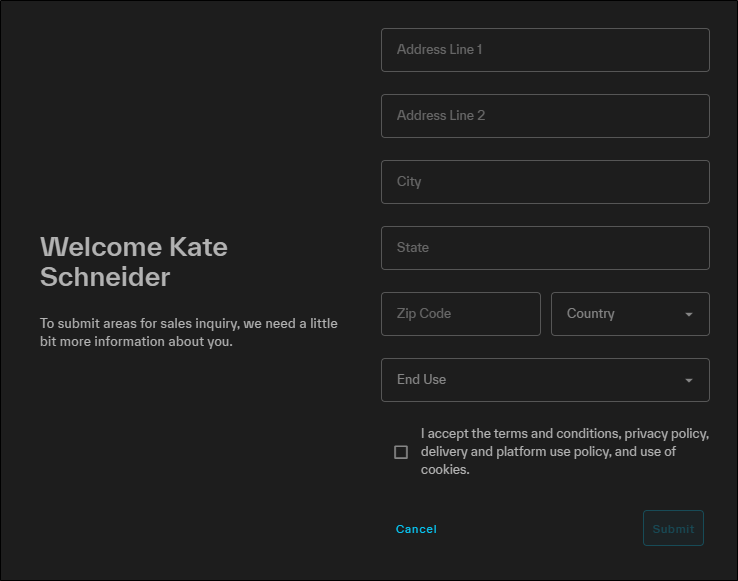This screenshot has height=581, width=738.
Task: Hit the Submit button
Action: (673, 529)
